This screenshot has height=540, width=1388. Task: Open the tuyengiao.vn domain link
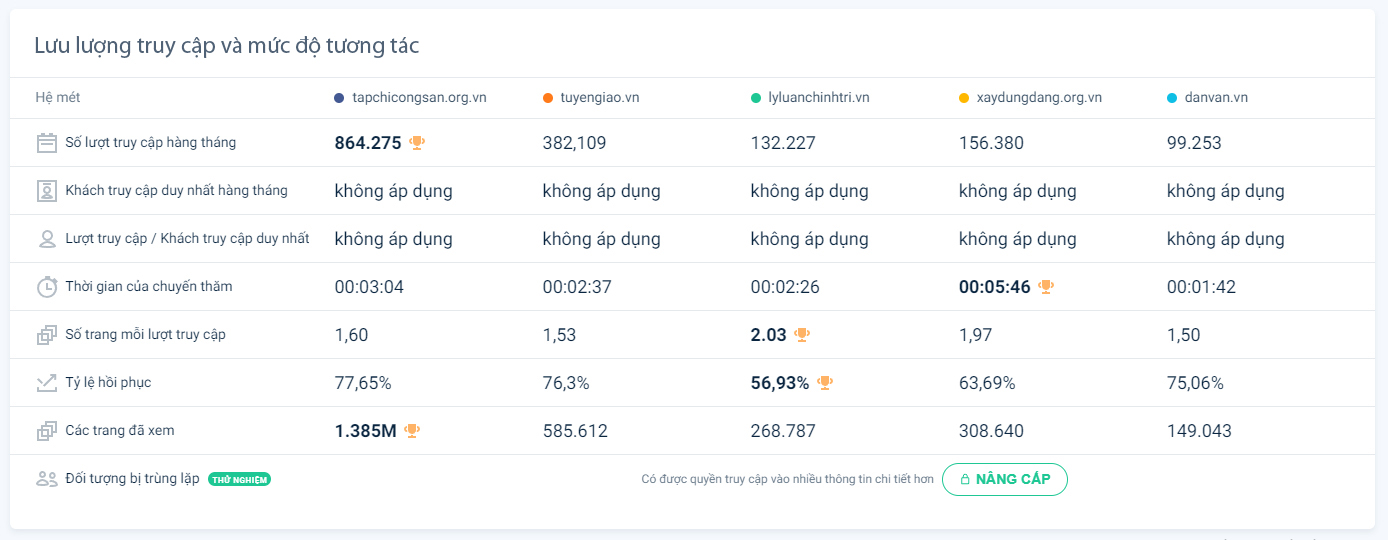(600, 98)
